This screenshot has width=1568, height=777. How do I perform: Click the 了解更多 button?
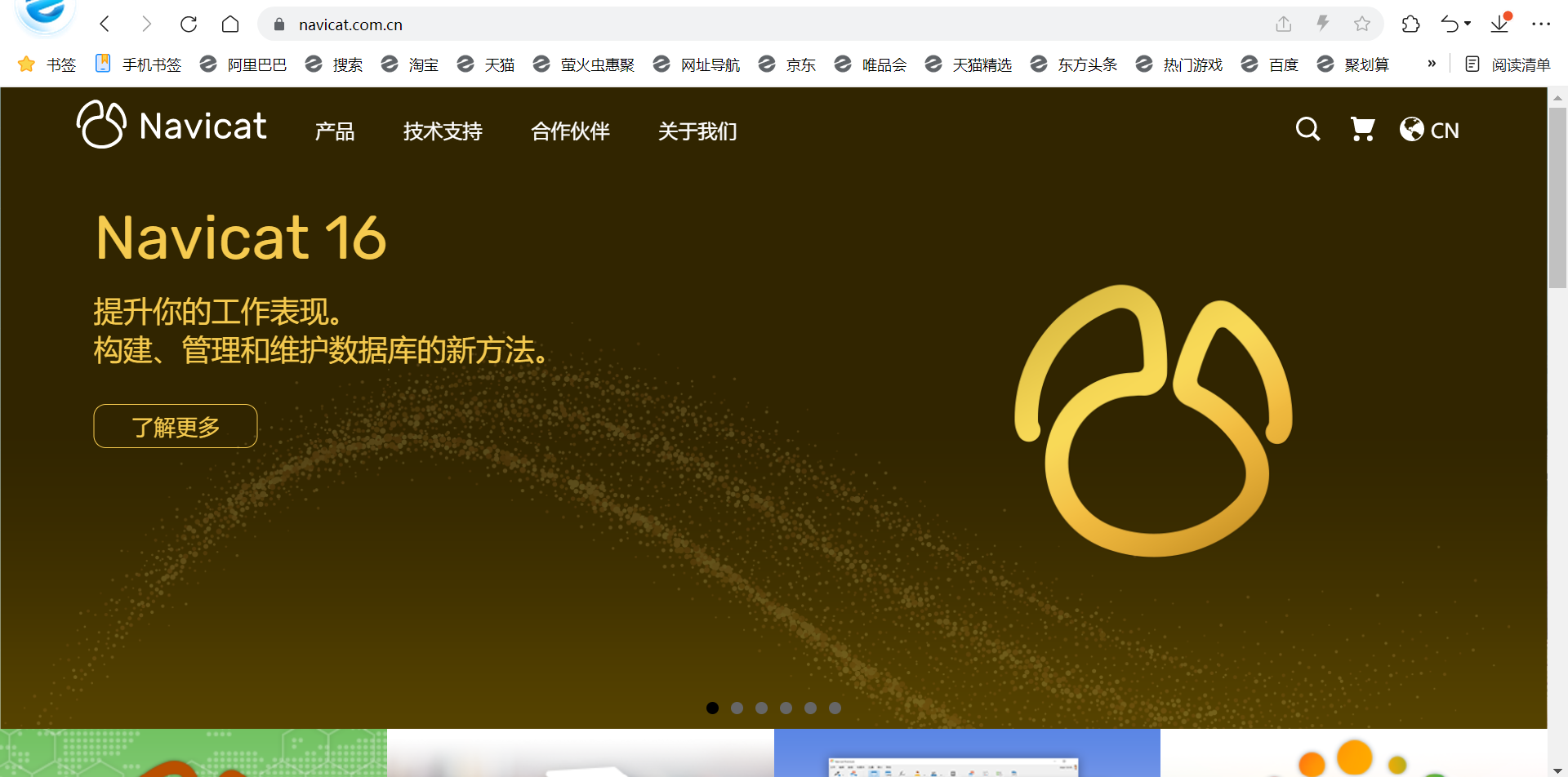tap(176, 426)
